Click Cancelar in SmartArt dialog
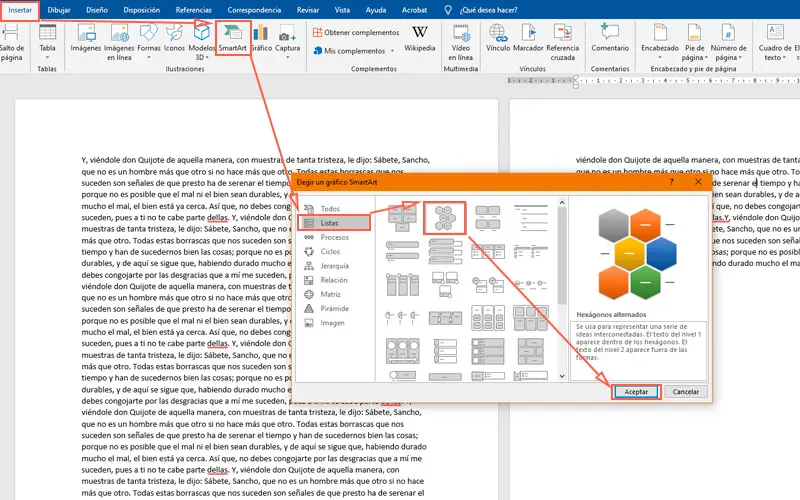The height and width of the screenshot is (500, 800). coord(685,392)
